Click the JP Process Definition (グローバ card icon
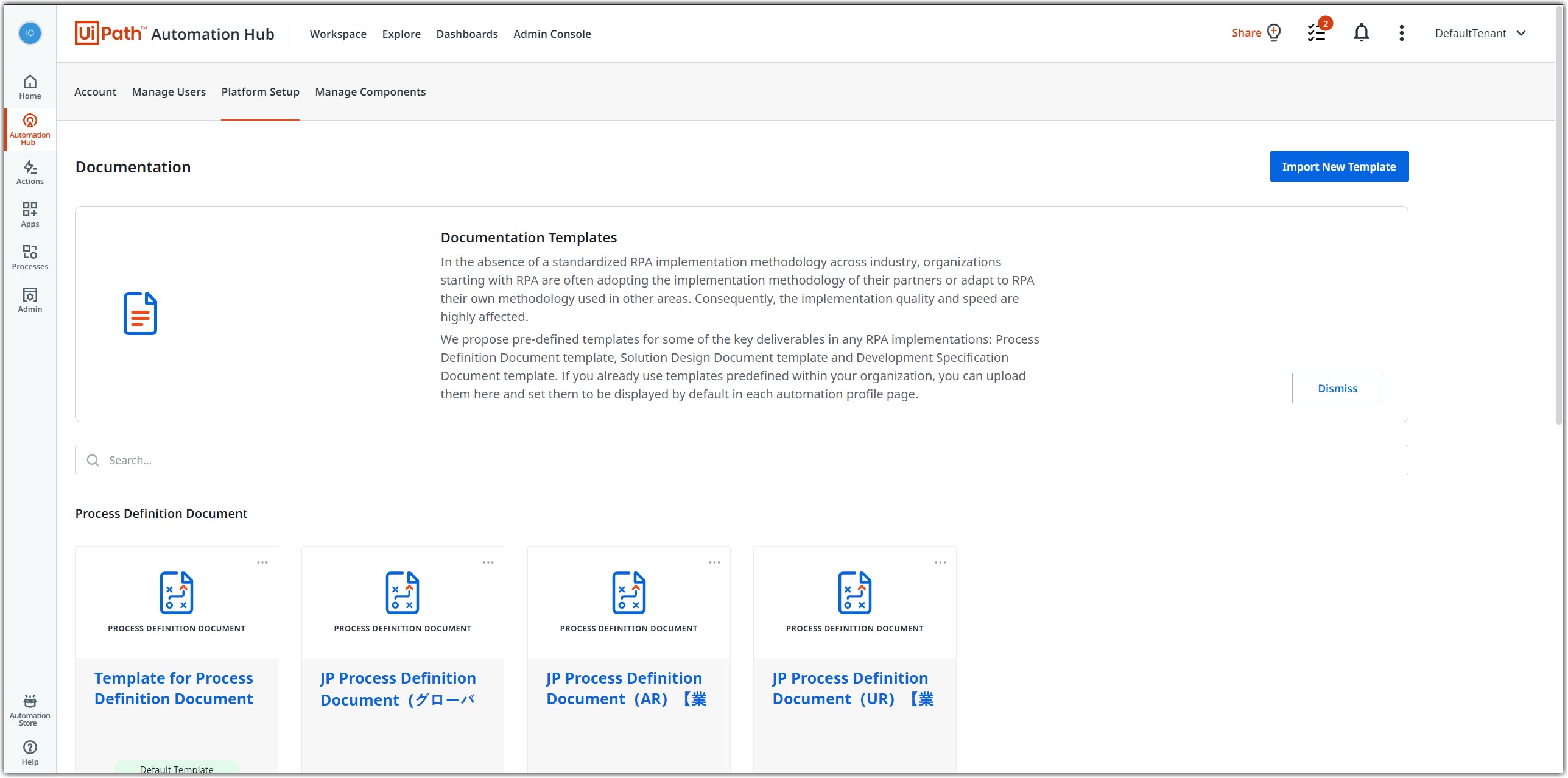The image size is (1568, 778). pos(403,593)
